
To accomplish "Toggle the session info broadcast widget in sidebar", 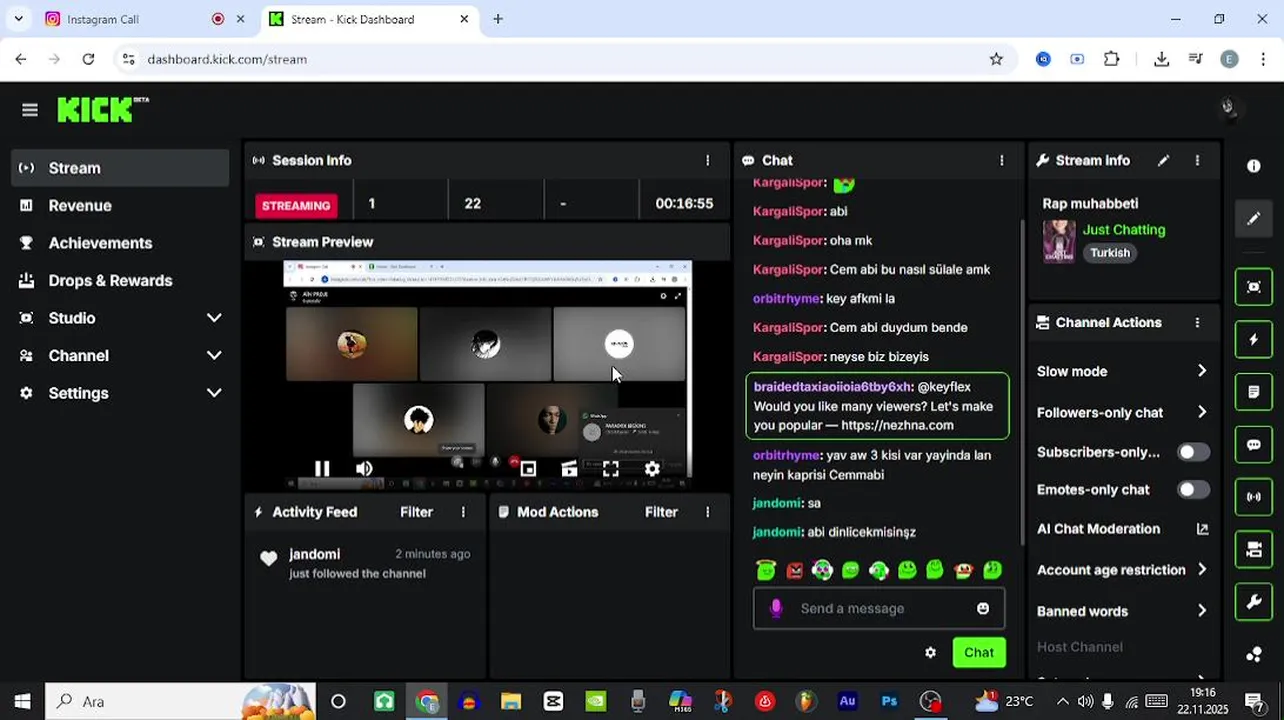I will [x=1254, y=497].
